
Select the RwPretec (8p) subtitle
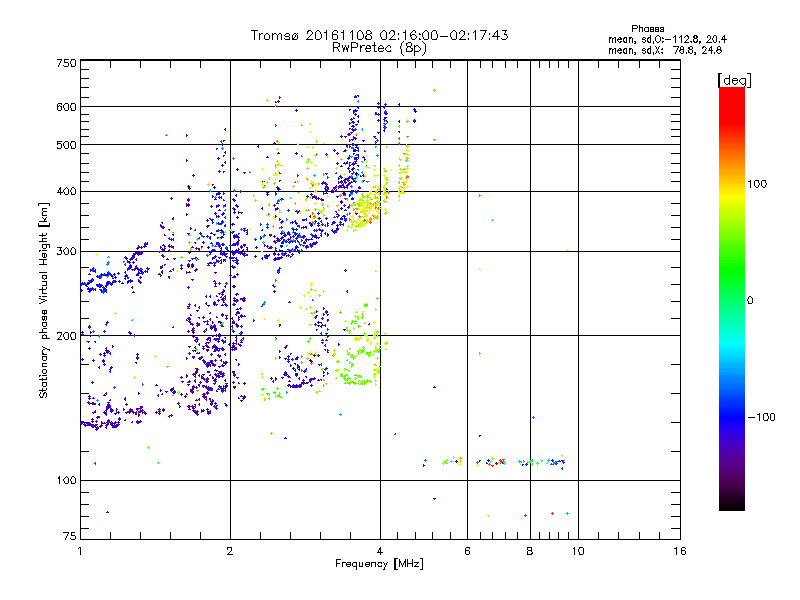pos(379,47)
